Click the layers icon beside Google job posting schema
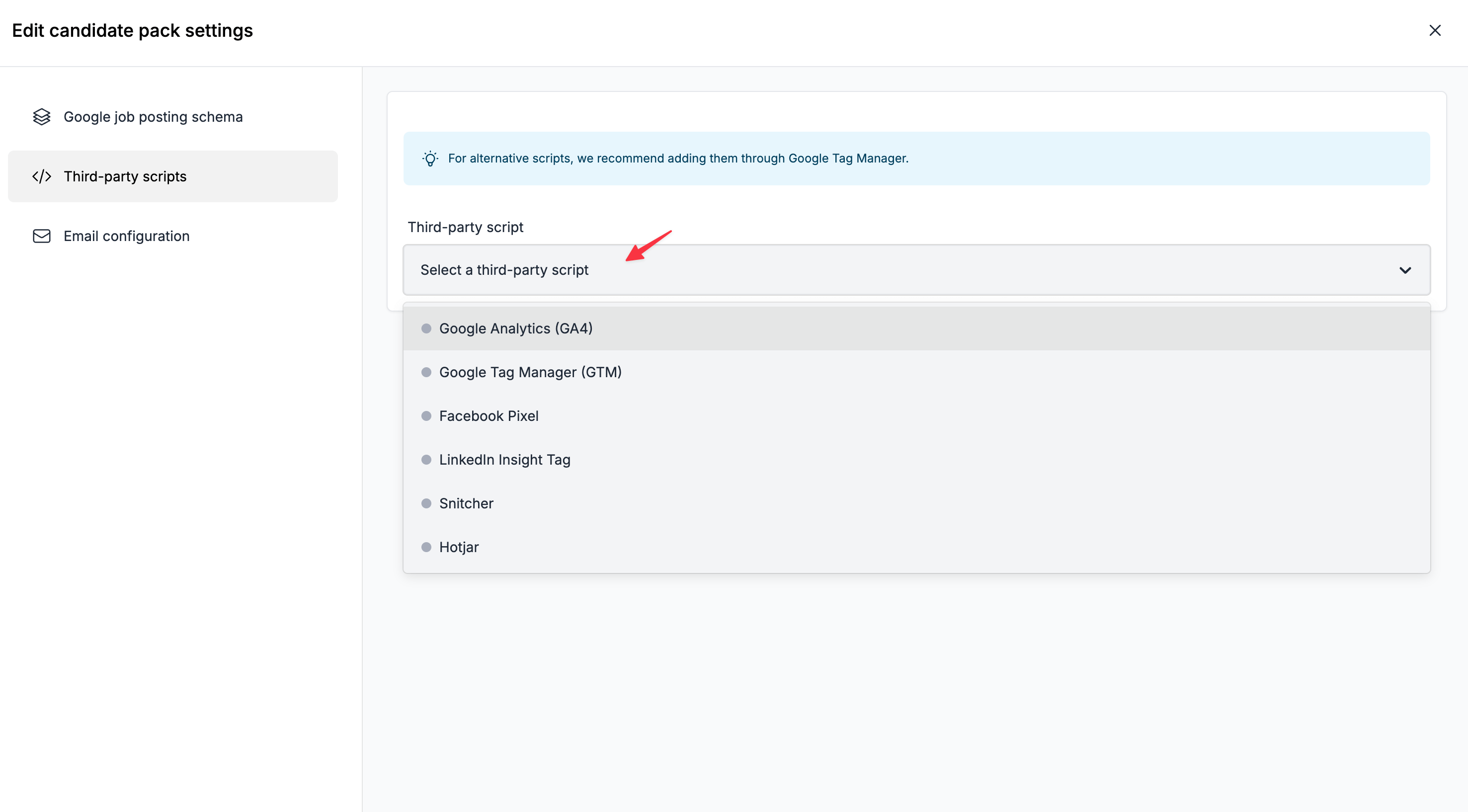Screen dimensions: 1468x812 coord(42,117)
